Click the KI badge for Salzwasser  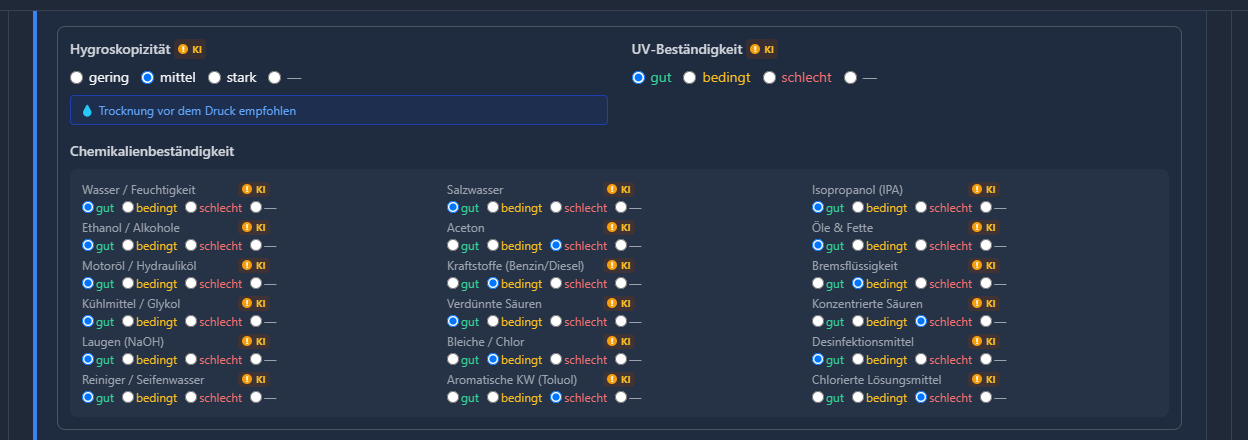click(x=619, y=189)
